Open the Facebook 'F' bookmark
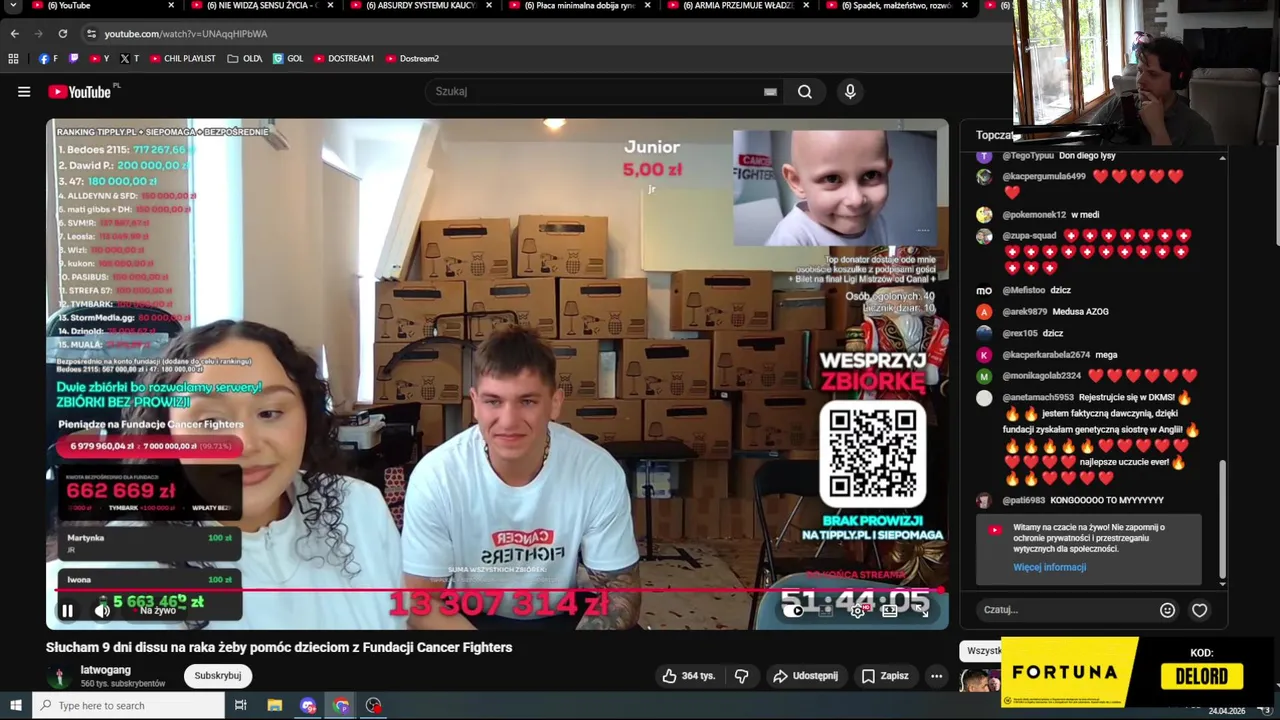This screenshot has height=720, width=1280. click(x=48, y=59)
